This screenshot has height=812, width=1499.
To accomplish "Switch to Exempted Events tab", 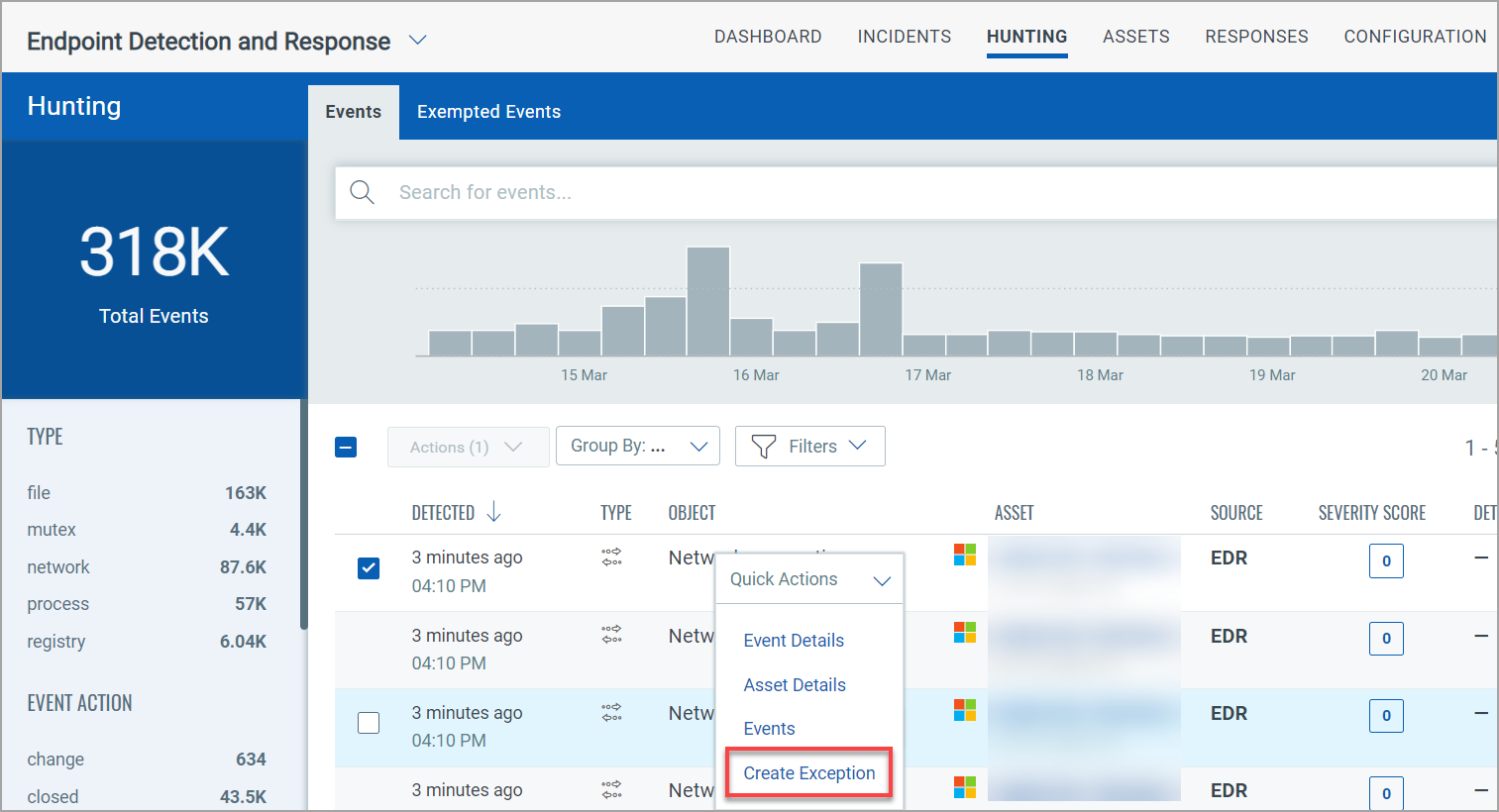I will pyautogui.click(x=489, y=112).
